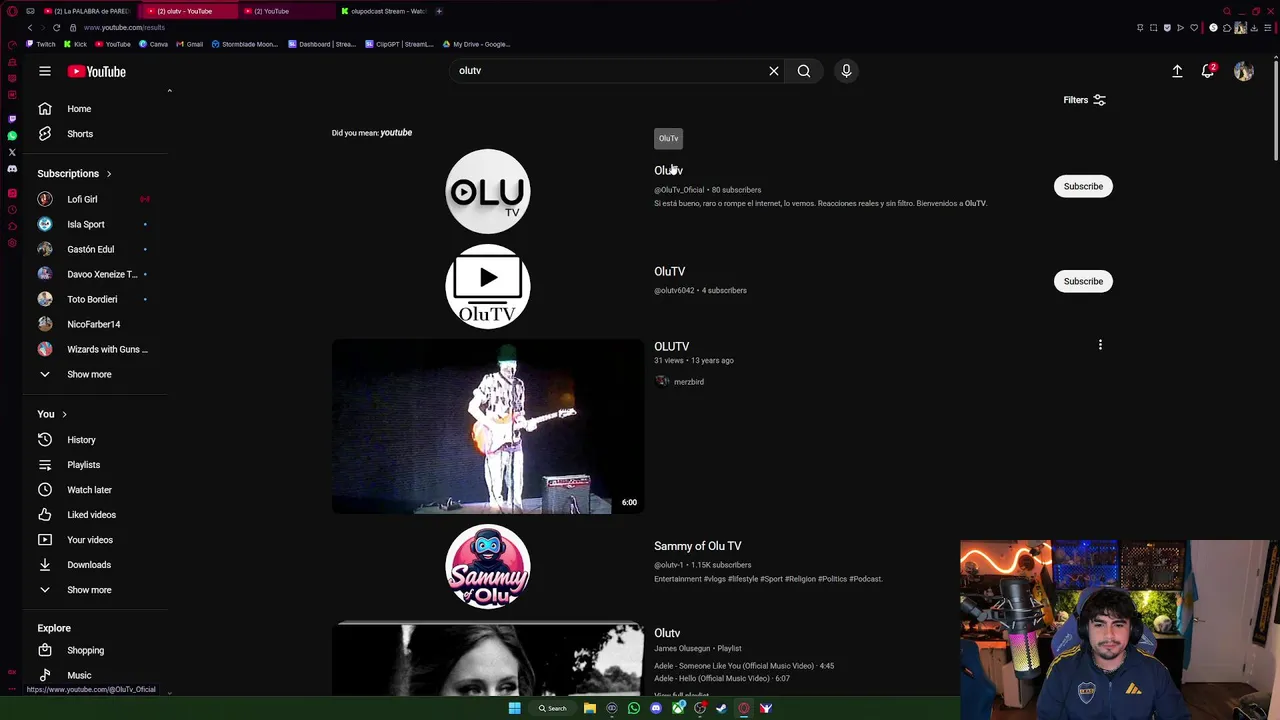Open the OLUTV video title
The width and height of the screenshot is (1280, 720).
[672, 346]
